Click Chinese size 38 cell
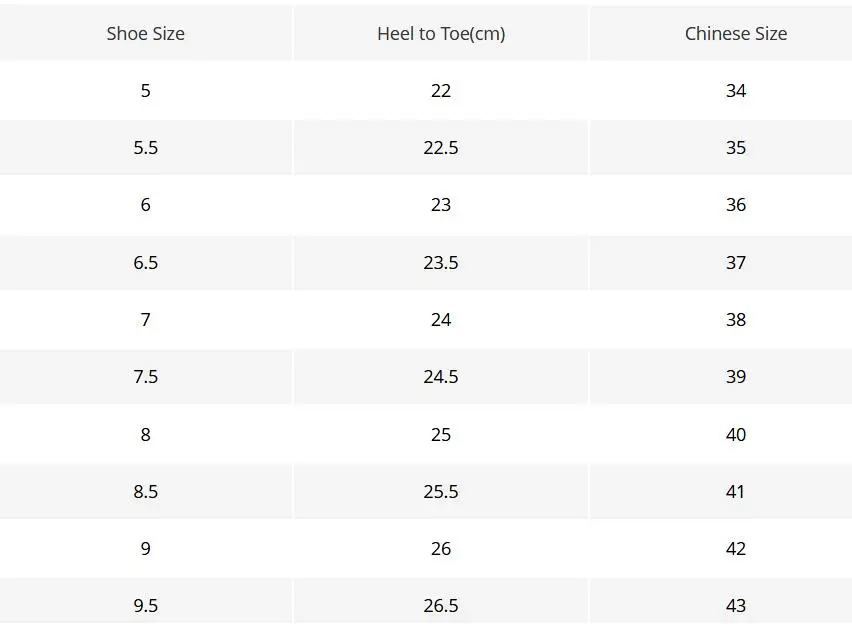The width and height of the screenshot is (852, 631). (x=736, y=320)
